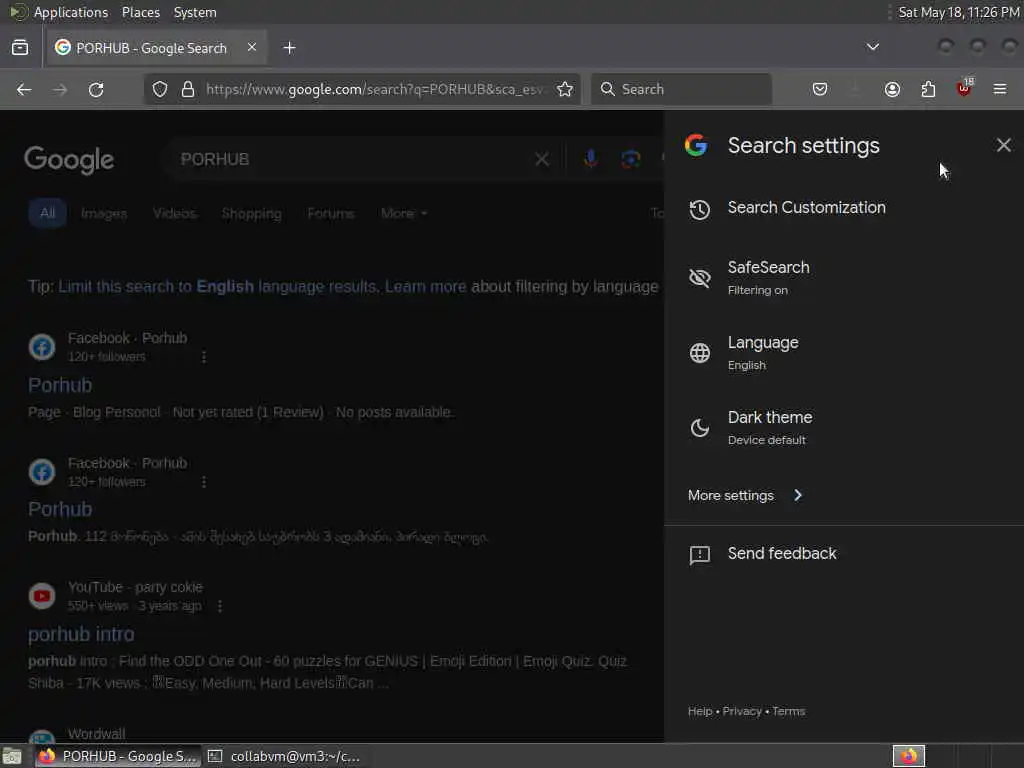Reload the current page
Screen dimensions: 1024x768
point(96,89)
